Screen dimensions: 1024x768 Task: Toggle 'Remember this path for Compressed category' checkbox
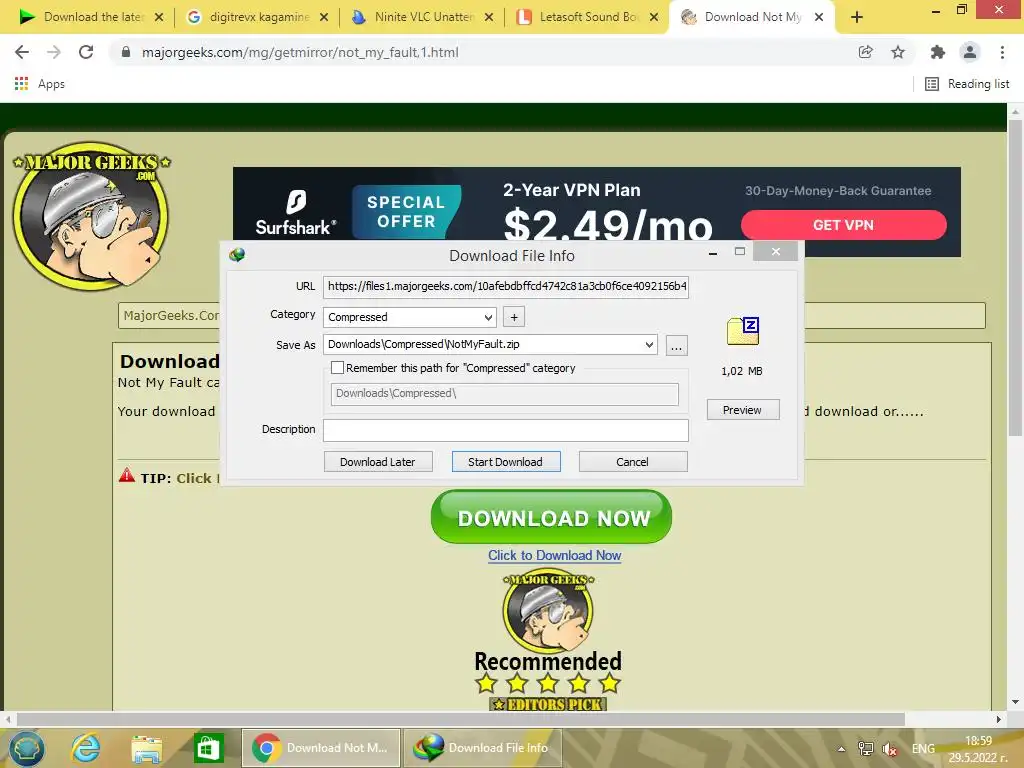click(x=337, y=368)
